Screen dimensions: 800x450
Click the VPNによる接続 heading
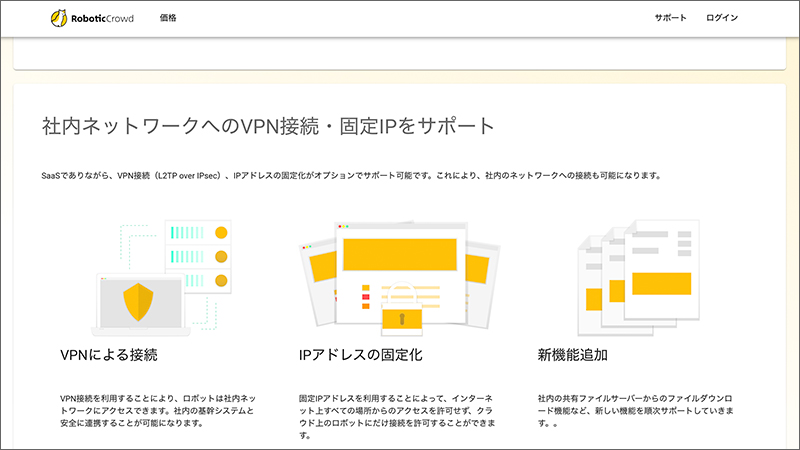coord(109,355)
